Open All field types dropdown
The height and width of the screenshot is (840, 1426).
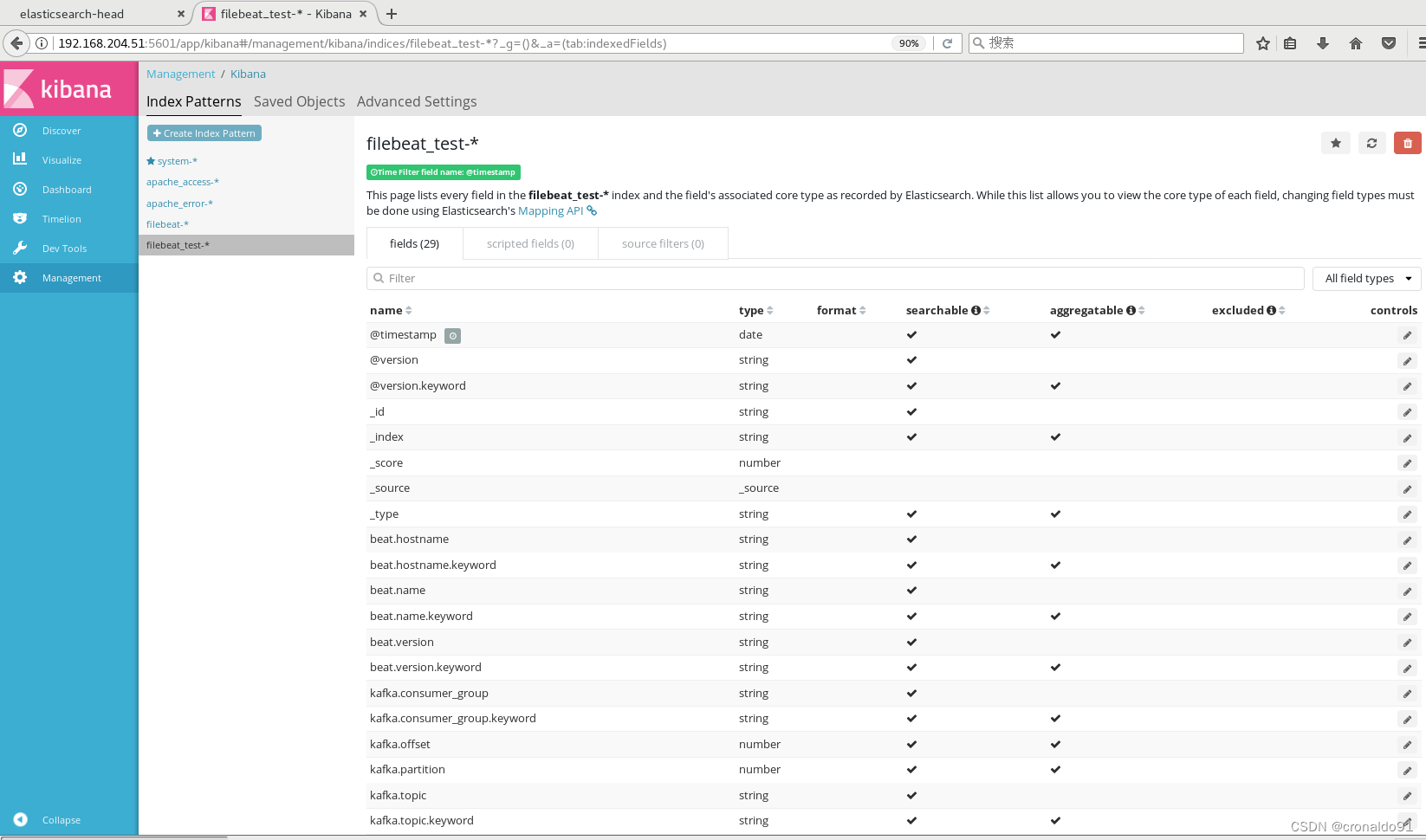click(1367, 278)
